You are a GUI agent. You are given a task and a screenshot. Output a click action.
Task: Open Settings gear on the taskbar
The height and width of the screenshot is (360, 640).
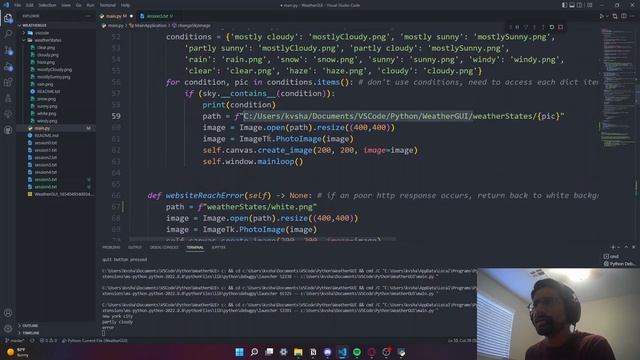[x=284, y=352]
